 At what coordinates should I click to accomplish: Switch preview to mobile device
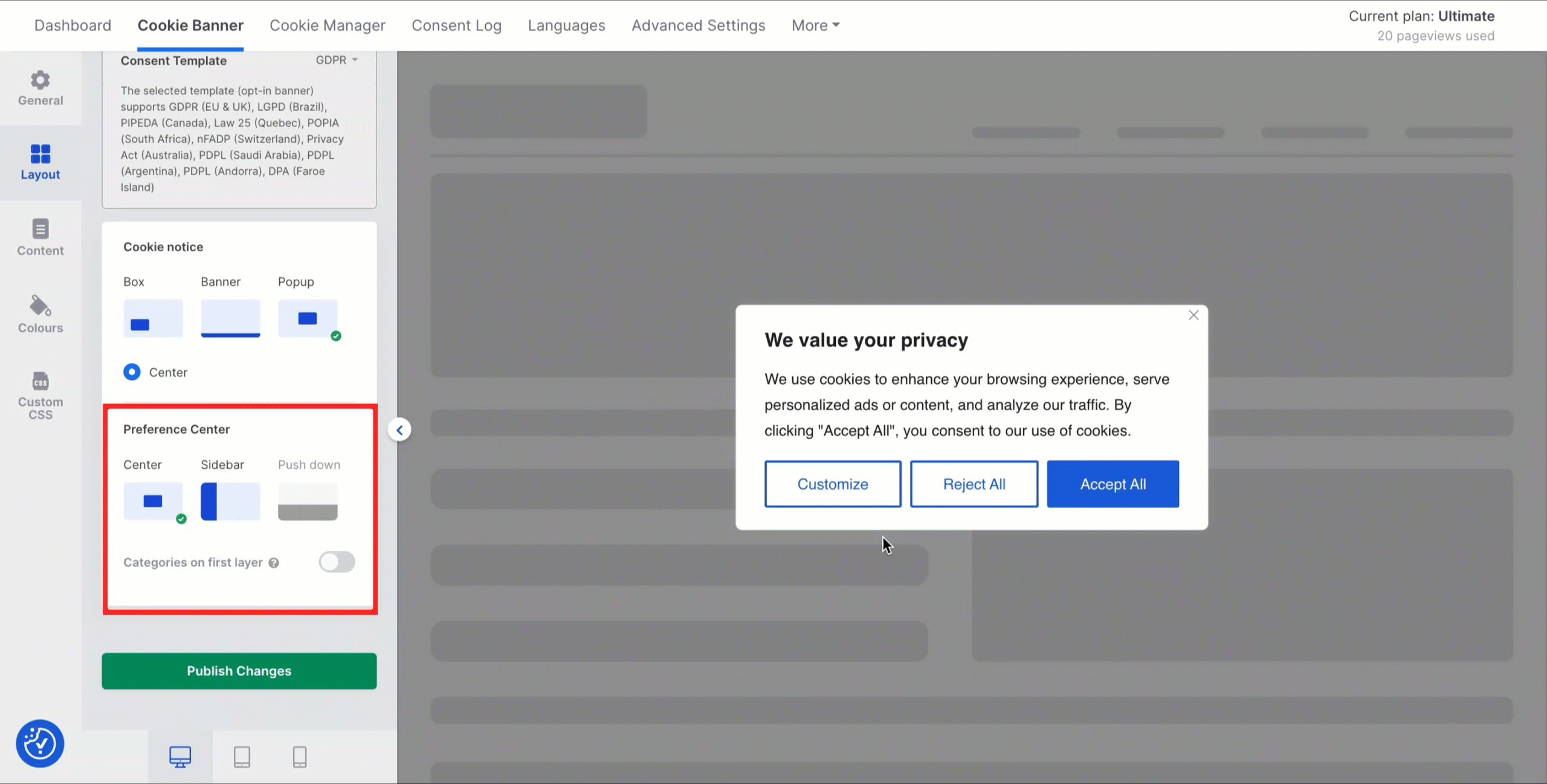point(300,756)
